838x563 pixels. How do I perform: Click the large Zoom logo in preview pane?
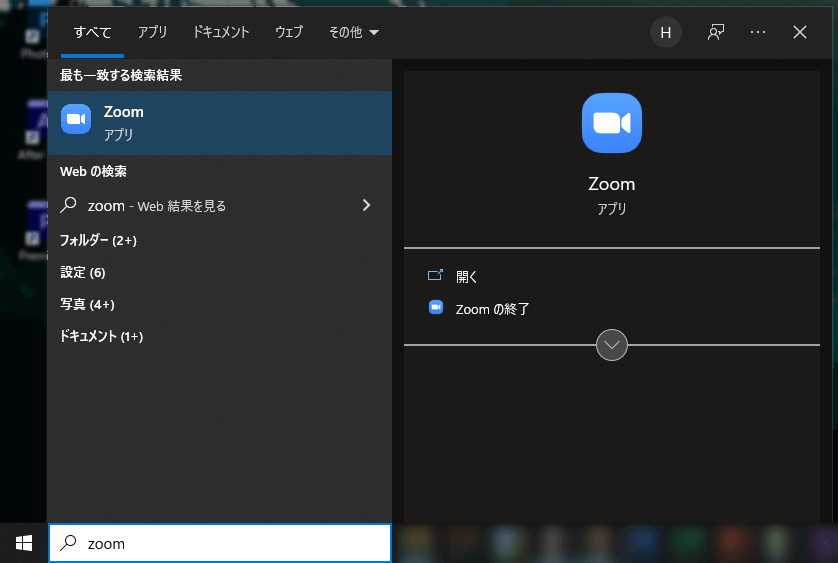pyautogui.click(x=611, y=123)
